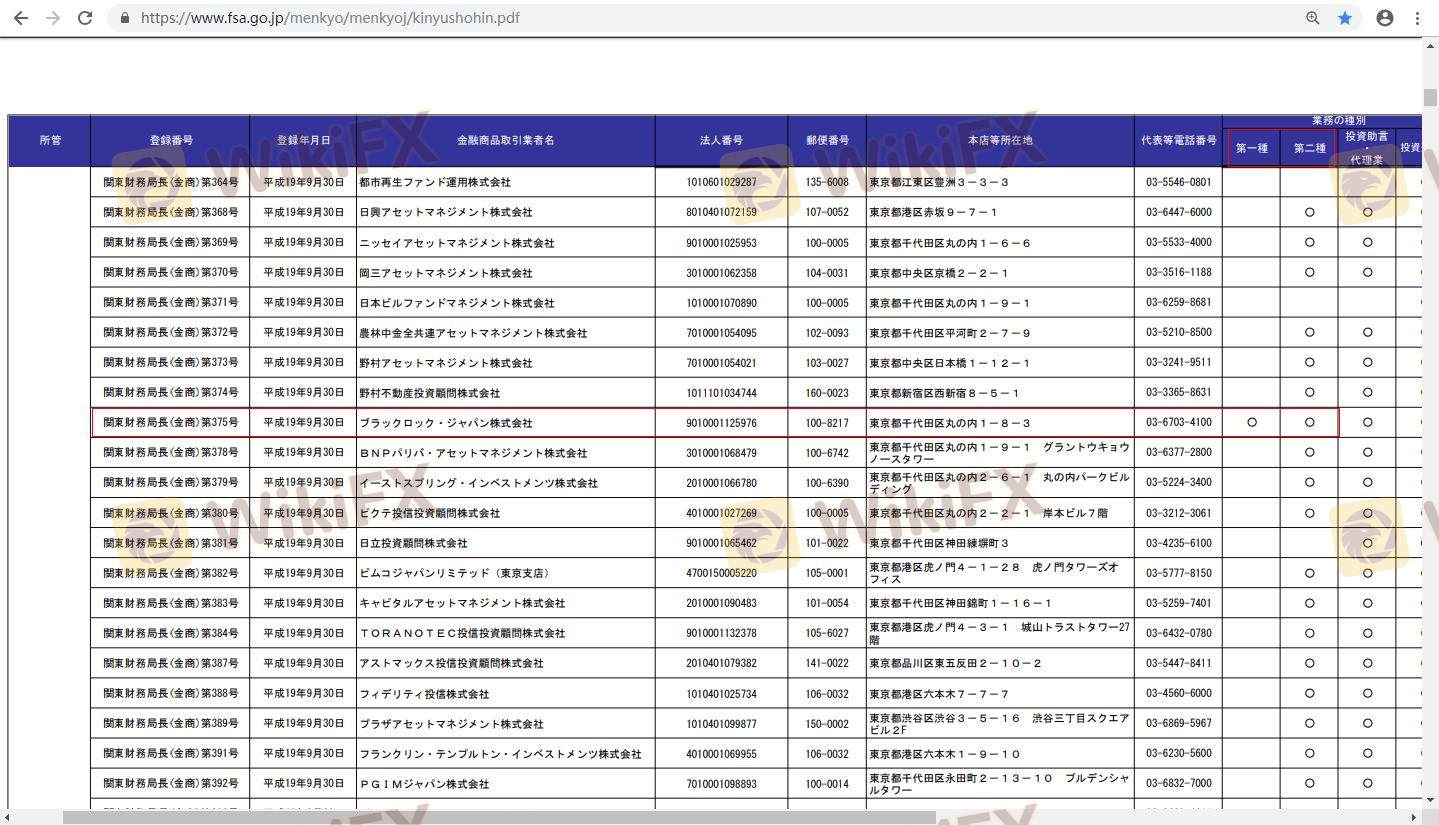Go back to the previous page
The height and width of the screenshot is (825, 1439).
pyautogui.click(x=21, y=18)
